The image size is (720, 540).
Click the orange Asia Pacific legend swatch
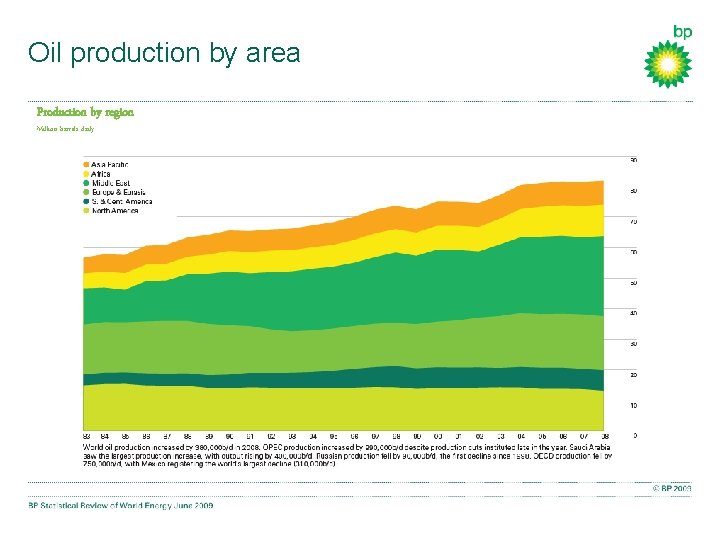tap(86, 164)
